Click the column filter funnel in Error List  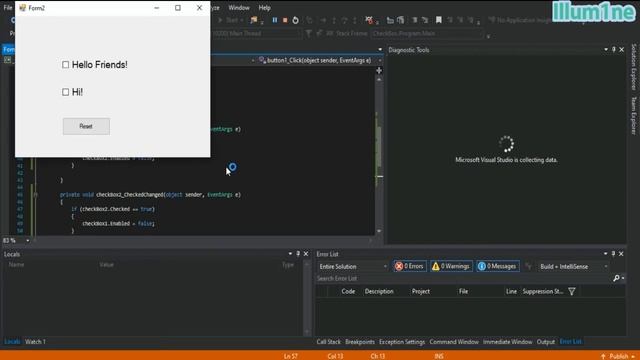tap(572, 291)
